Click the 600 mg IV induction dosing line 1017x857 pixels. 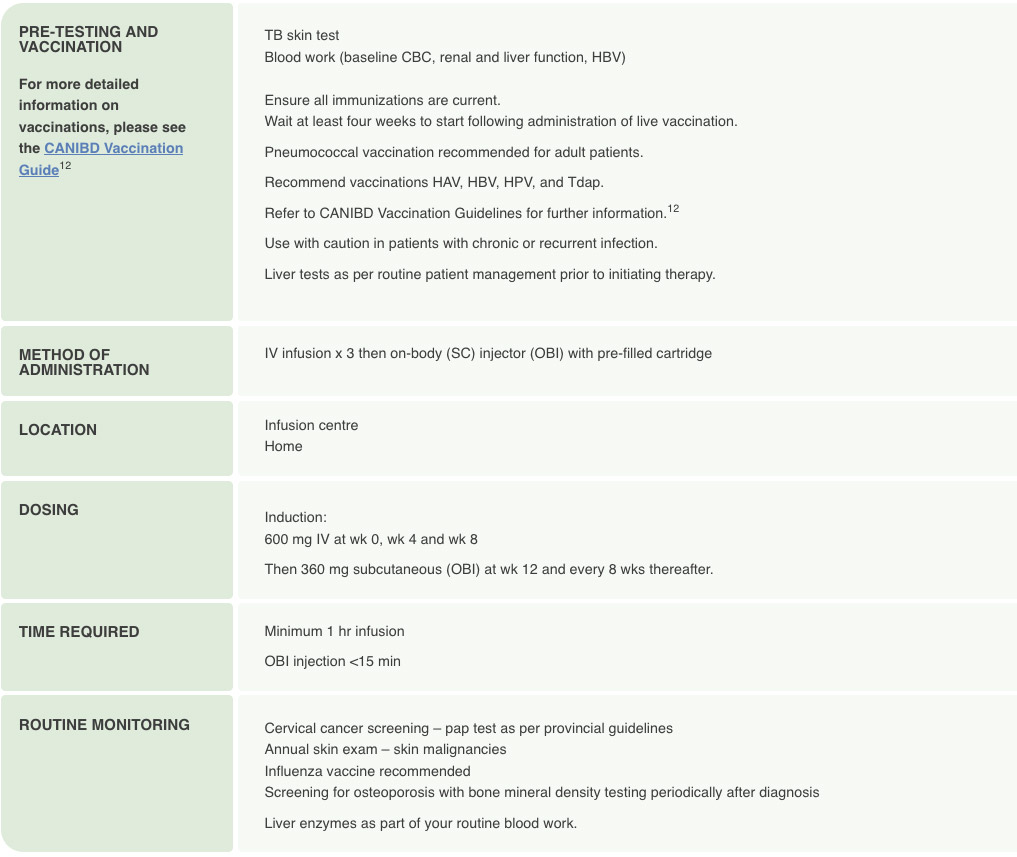coord(371,539)
